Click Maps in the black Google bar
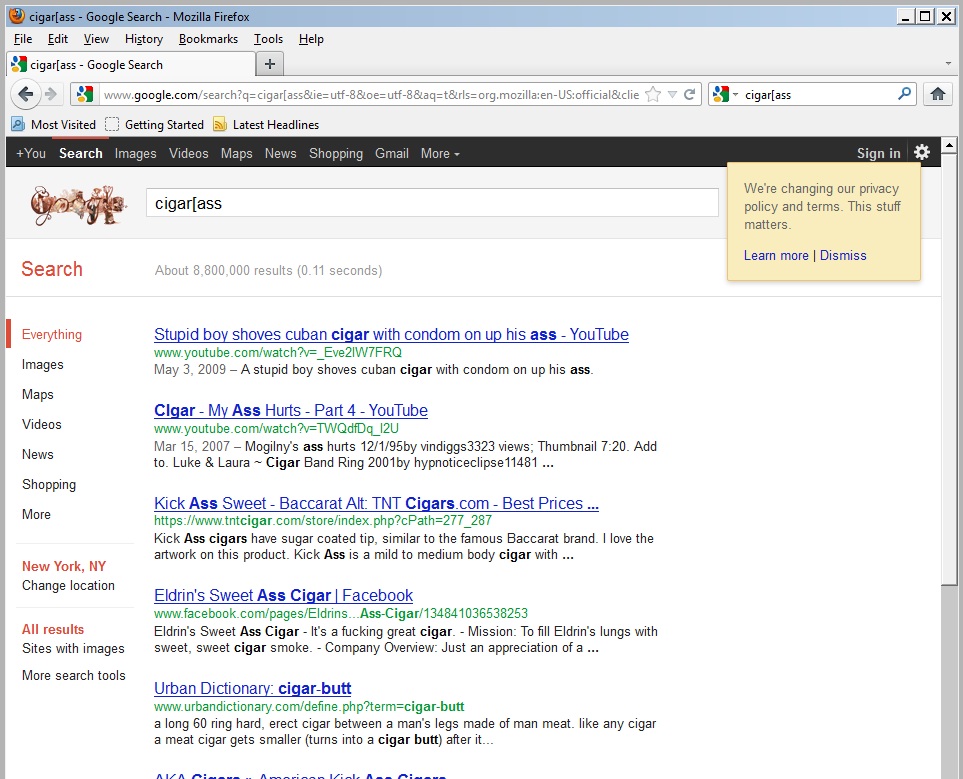Viewport: 963px width, 779px height. point(236,154)
